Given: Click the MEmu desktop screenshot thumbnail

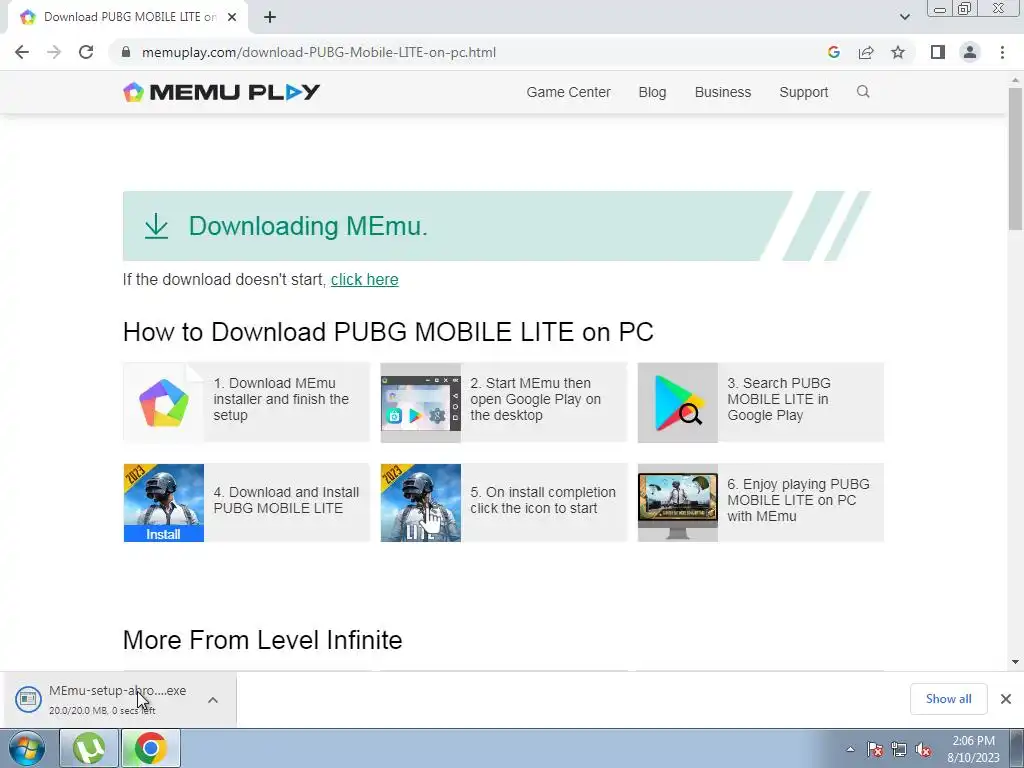Looking at the screenshot, I should click(421, 402).
